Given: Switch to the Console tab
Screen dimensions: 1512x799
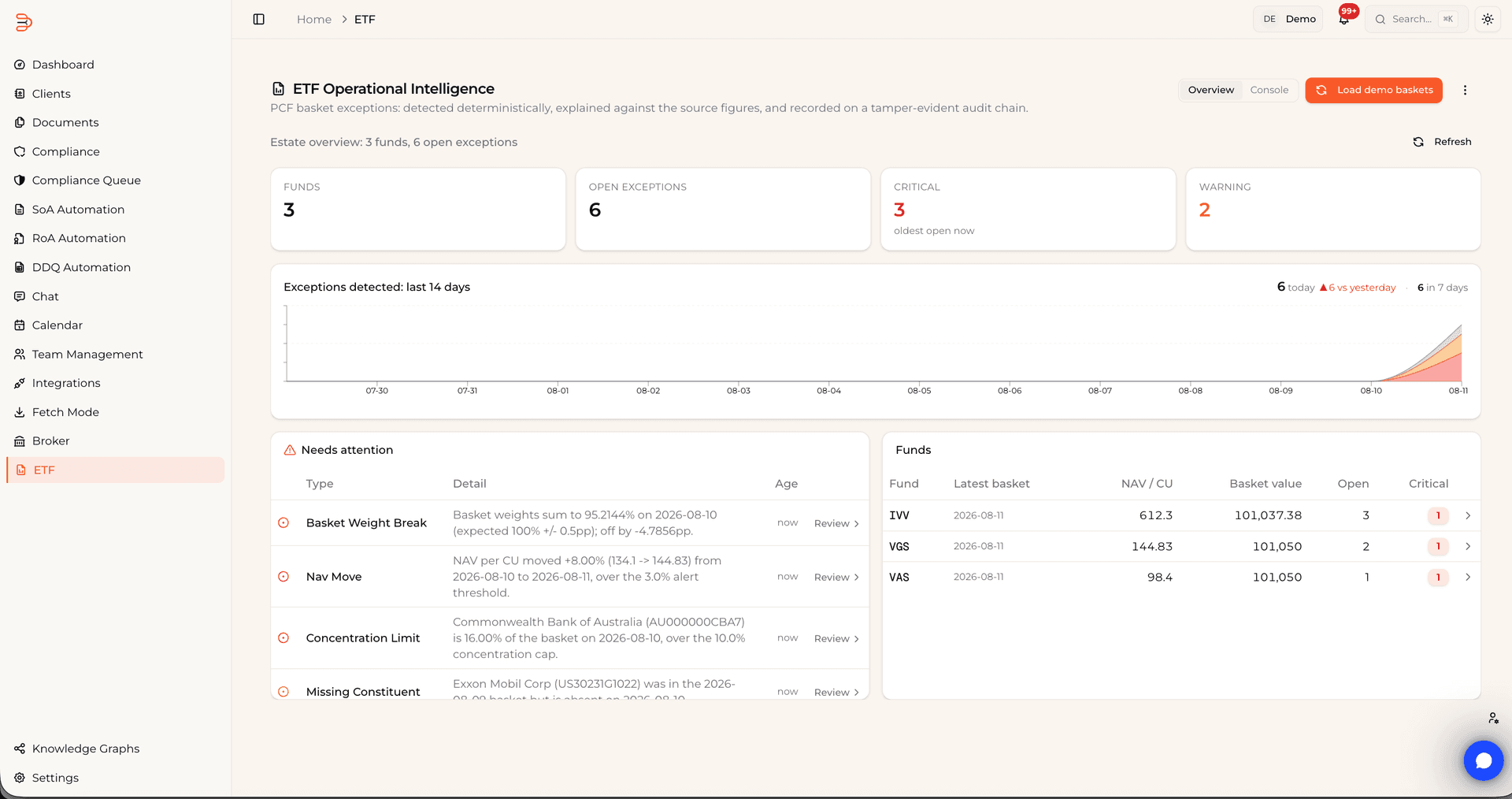Looking at the screenshot, I should point(1269,90).
